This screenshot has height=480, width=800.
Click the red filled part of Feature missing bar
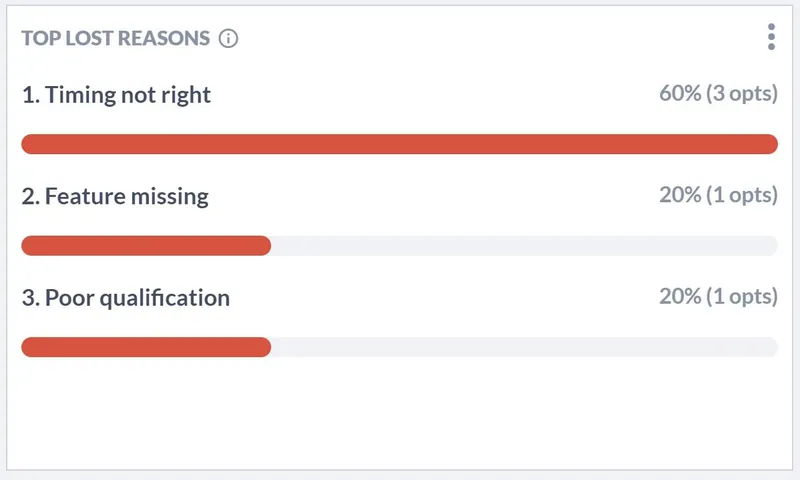(x=146, y=246)
